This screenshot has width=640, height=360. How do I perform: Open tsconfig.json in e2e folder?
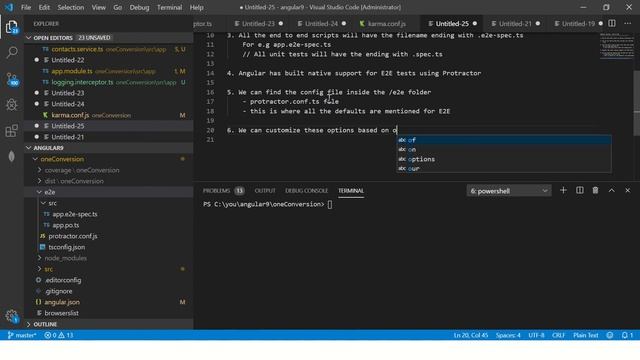tap(67, 247)
